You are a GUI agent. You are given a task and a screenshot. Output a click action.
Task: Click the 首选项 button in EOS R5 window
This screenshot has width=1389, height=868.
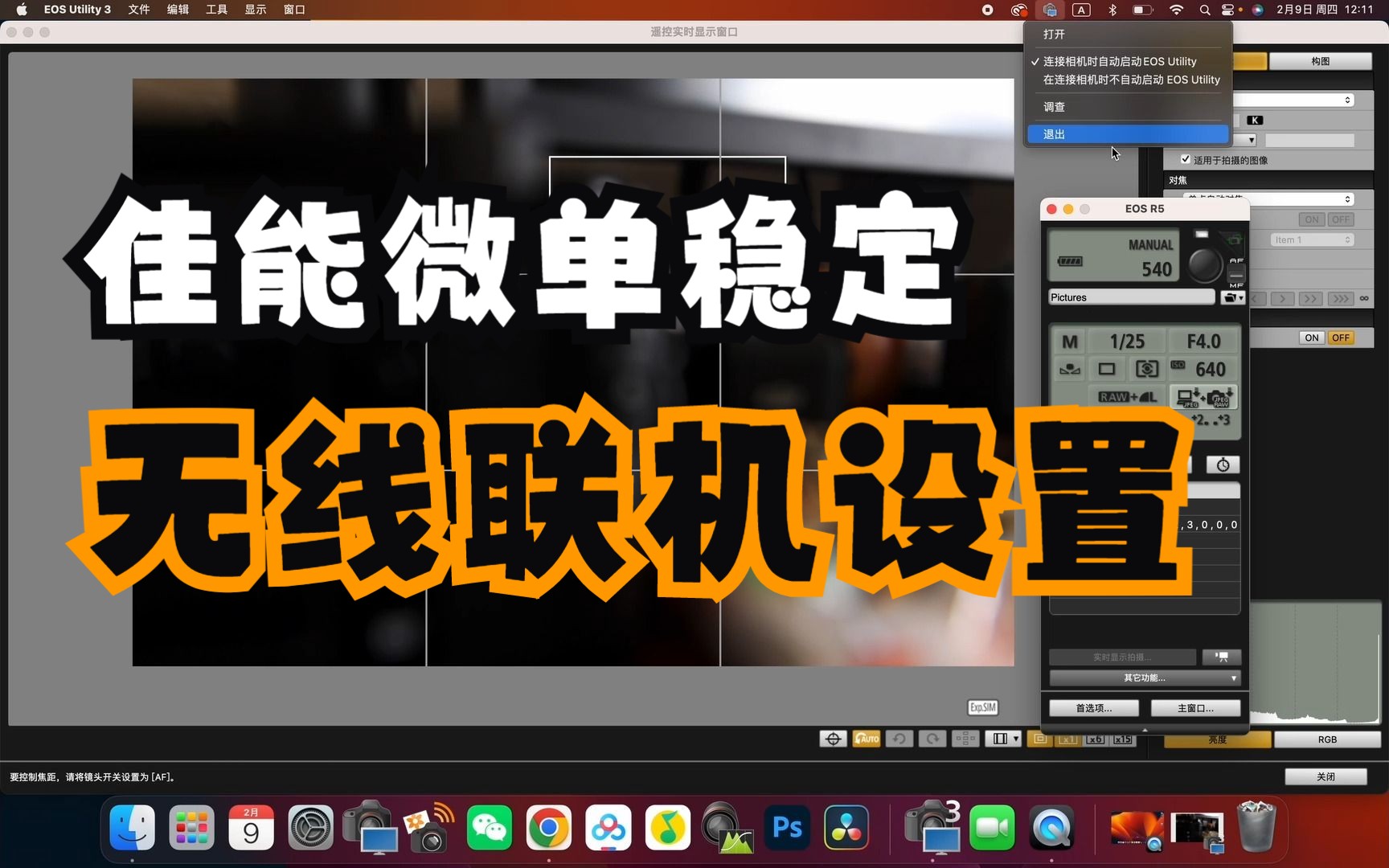1092,708
